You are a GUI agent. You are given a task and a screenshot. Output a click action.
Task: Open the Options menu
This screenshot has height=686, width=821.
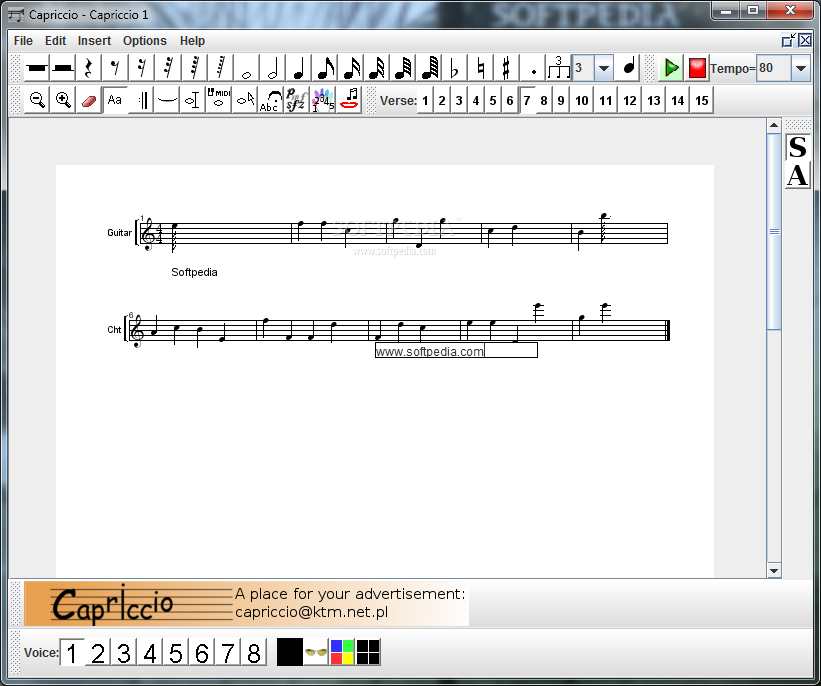(145, 41)
